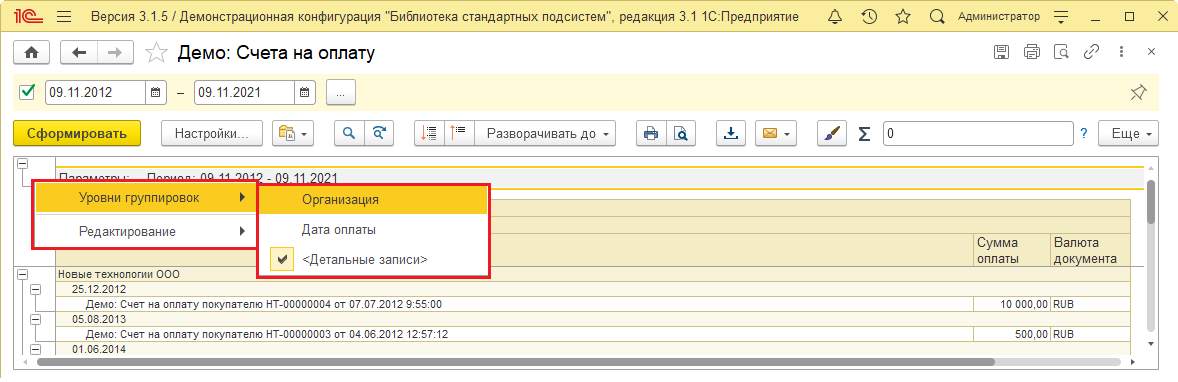Find next occurrence icon
This screenshot has width=1178, height=382.
pos(379,133)
